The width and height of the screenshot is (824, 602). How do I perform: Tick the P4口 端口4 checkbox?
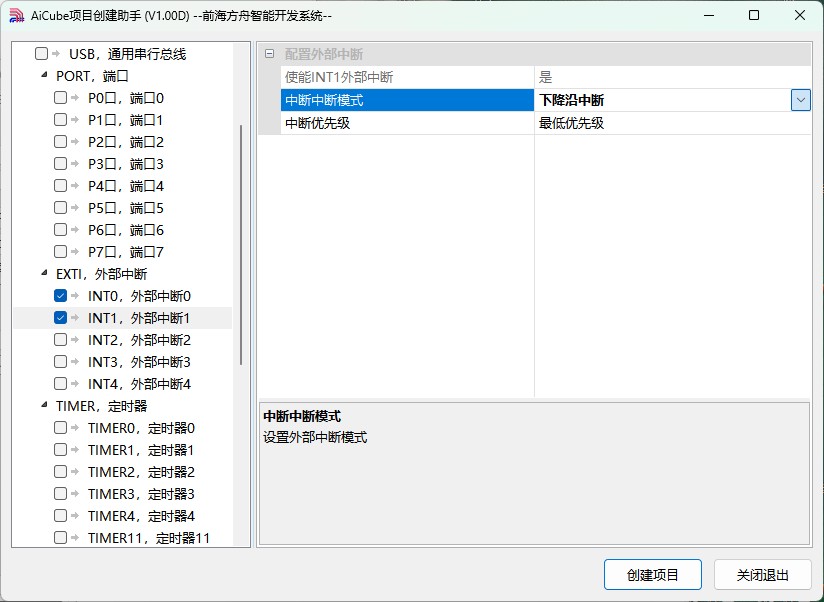tap(60, 186)
